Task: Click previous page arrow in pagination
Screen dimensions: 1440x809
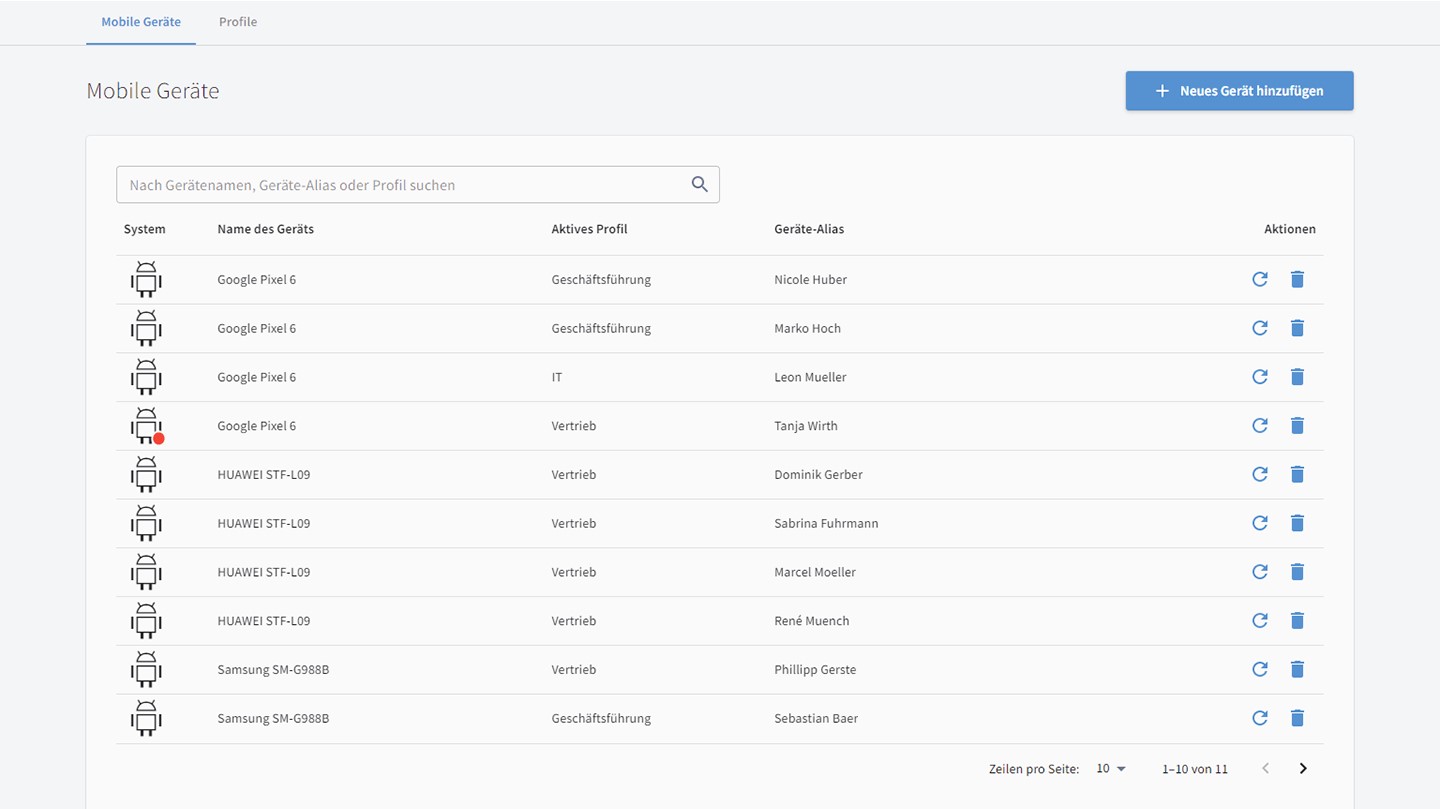Action: click(1265, 769)
